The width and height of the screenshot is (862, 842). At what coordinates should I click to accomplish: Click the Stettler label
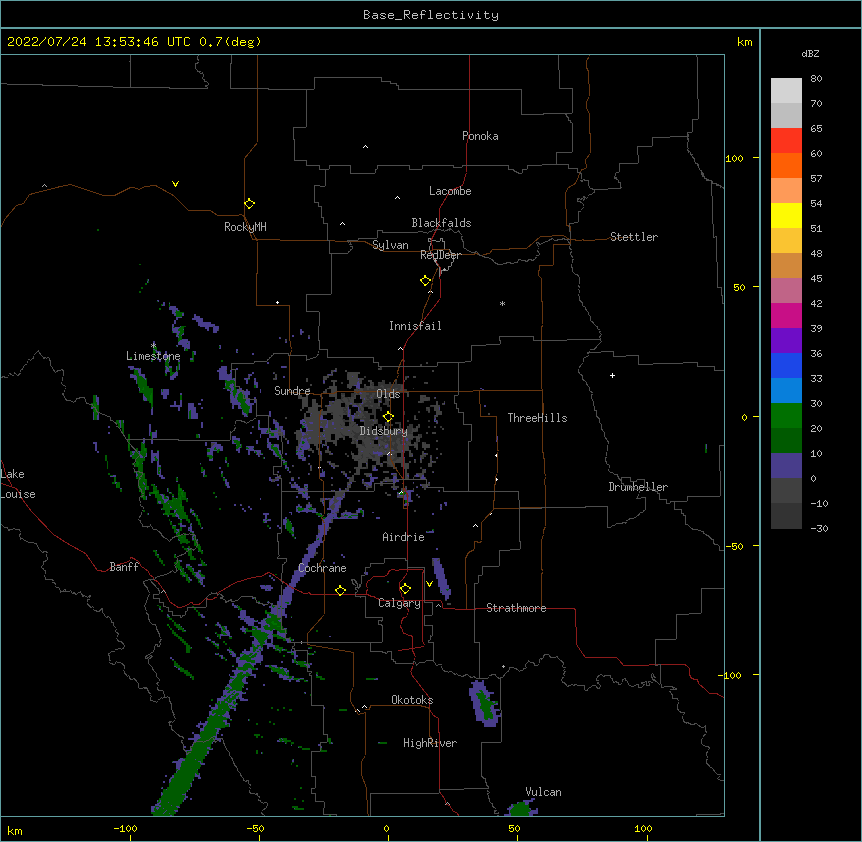pos(634,237)
